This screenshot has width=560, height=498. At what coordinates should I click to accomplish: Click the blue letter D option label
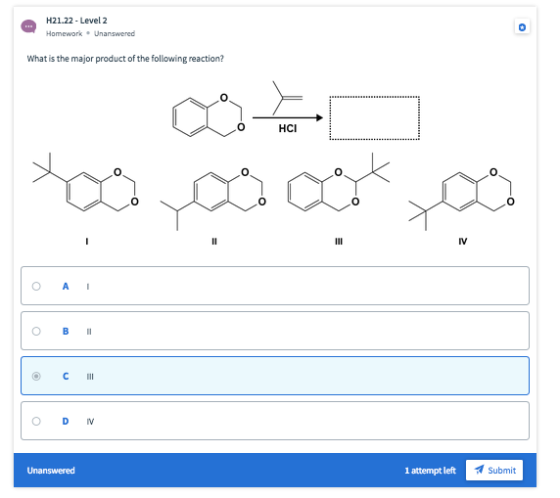tap(65, 421)
